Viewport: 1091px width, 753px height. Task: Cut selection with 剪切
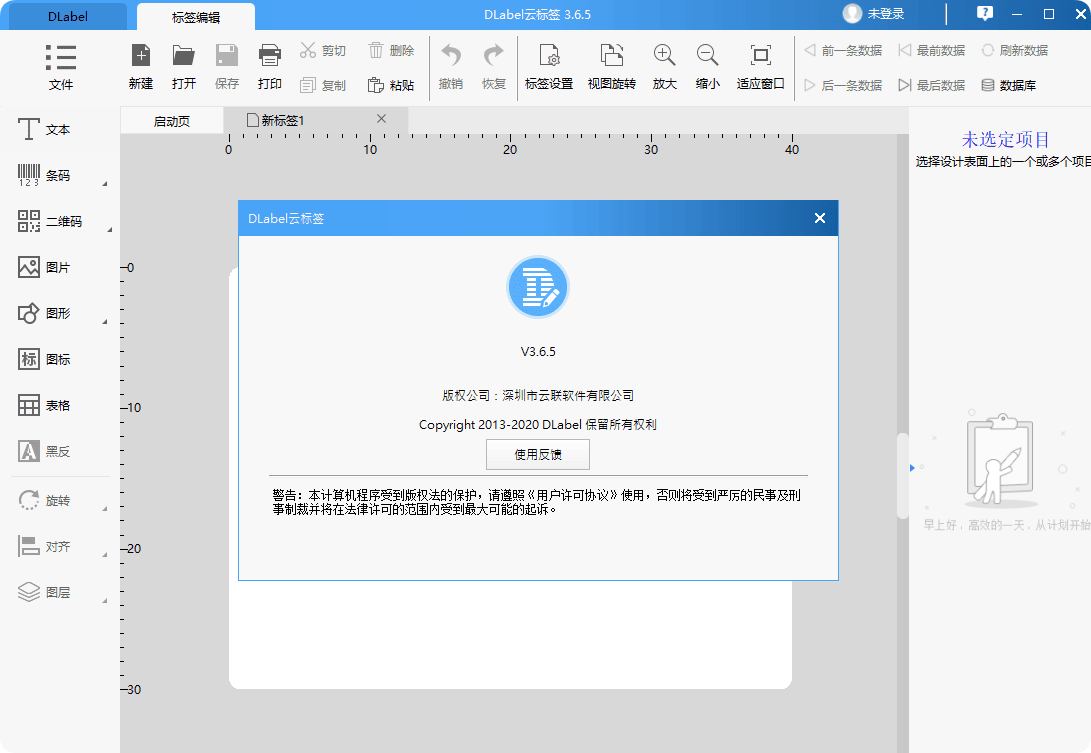tap(323, 51)
